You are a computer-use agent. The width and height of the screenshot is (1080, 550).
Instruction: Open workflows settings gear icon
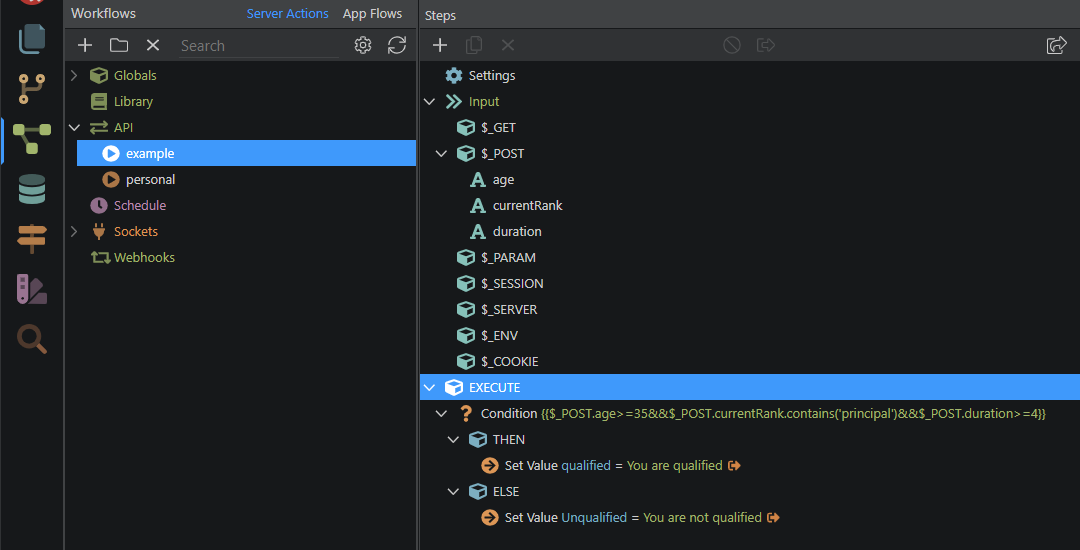click(363, 45)
